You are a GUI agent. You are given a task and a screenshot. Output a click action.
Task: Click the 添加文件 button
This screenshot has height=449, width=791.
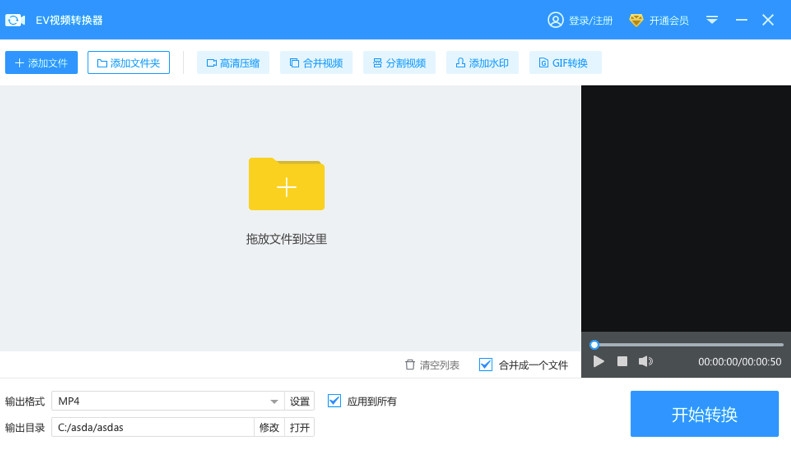coord(41,63)
